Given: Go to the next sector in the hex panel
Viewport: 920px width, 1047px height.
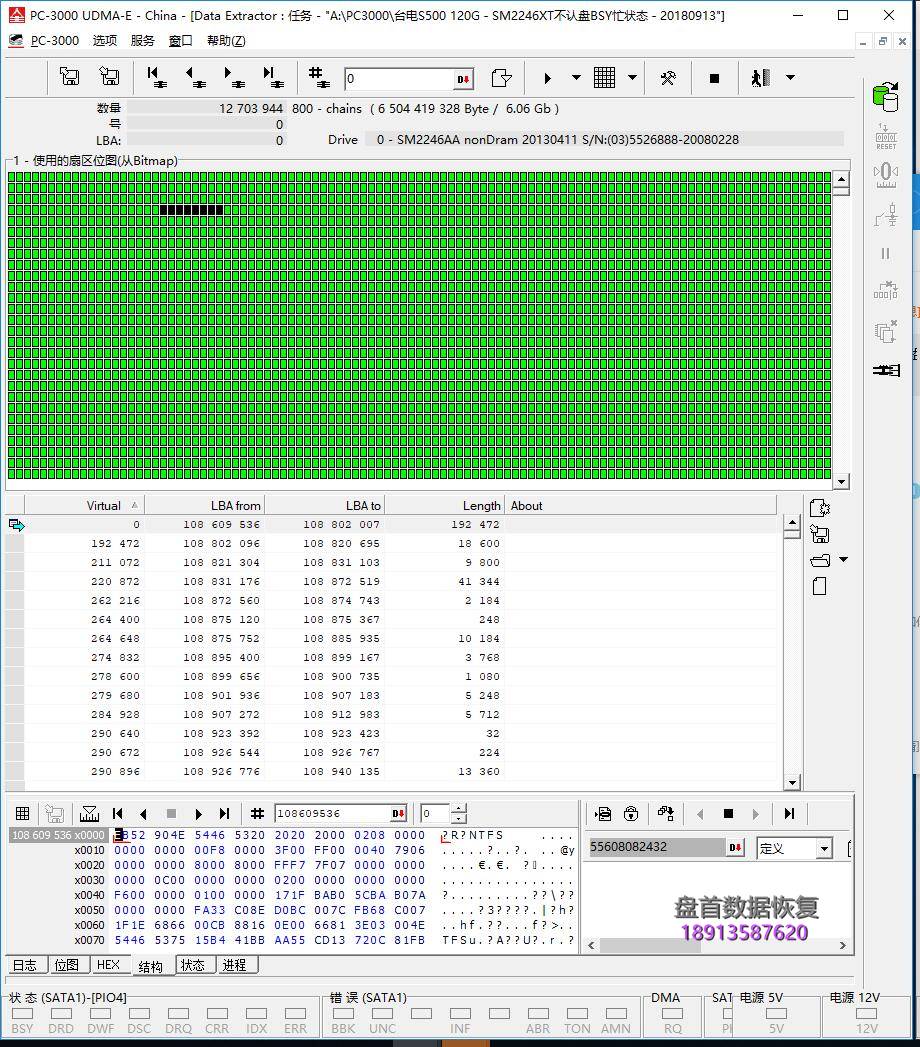Looking at the screenshot, I should click(x=198, y=814).
